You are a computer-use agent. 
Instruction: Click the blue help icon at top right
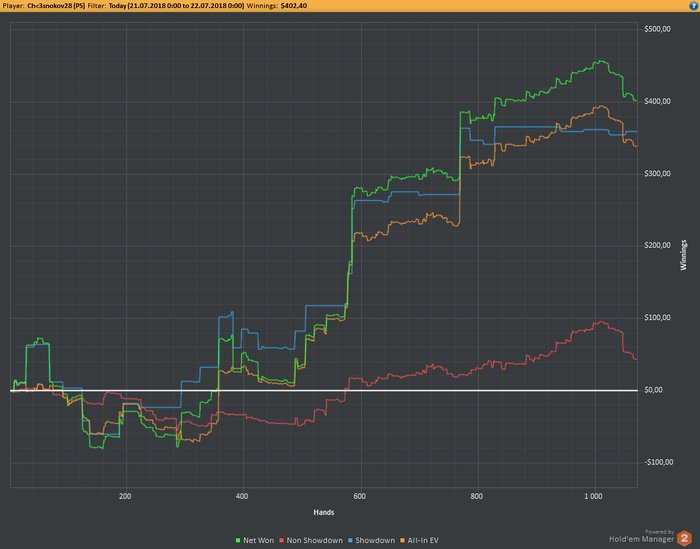pos(695,6)
